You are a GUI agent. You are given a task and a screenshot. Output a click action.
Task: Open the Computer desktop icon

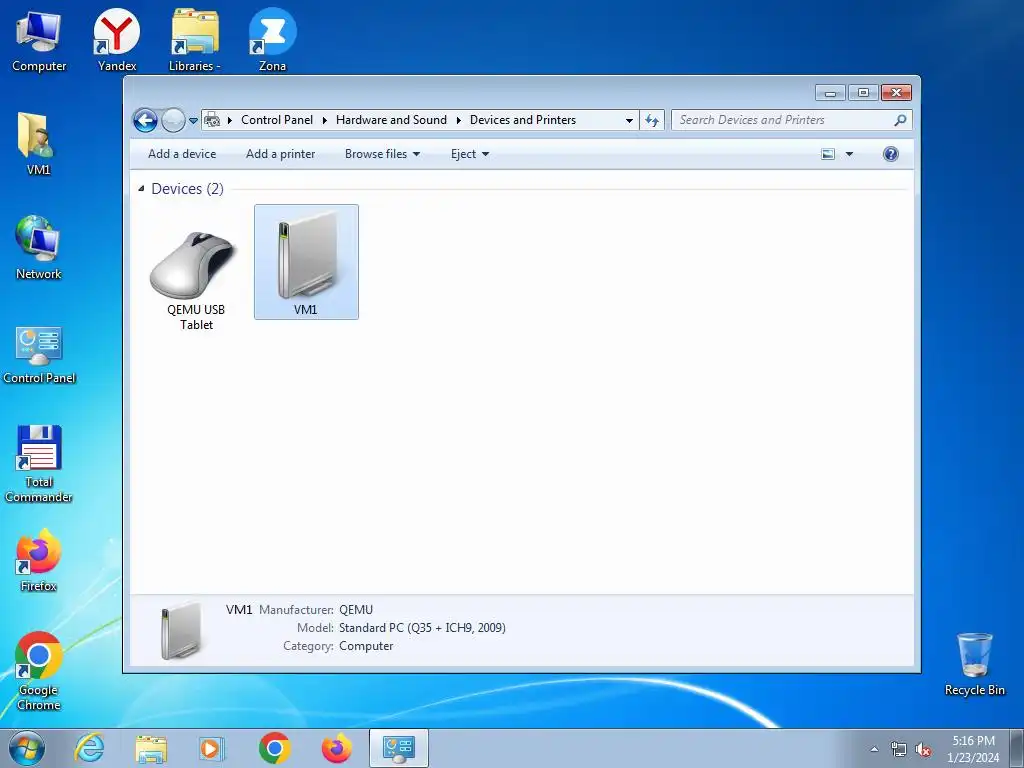point(39,40)
